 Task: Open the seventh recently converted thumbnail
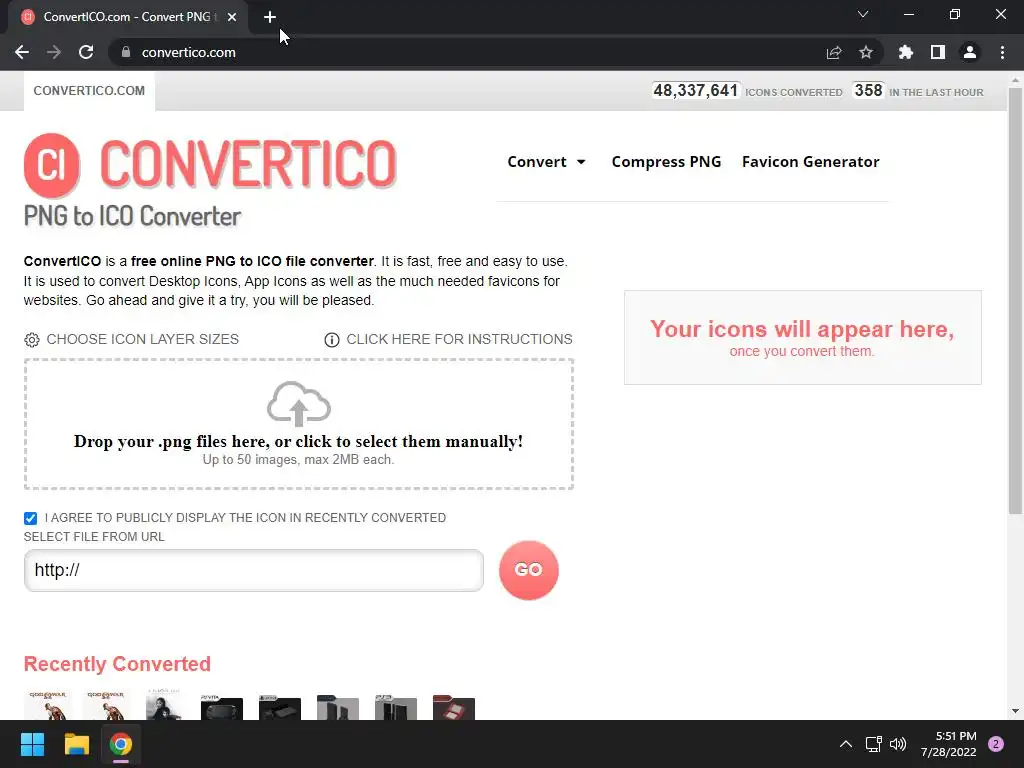coord(396,707)
